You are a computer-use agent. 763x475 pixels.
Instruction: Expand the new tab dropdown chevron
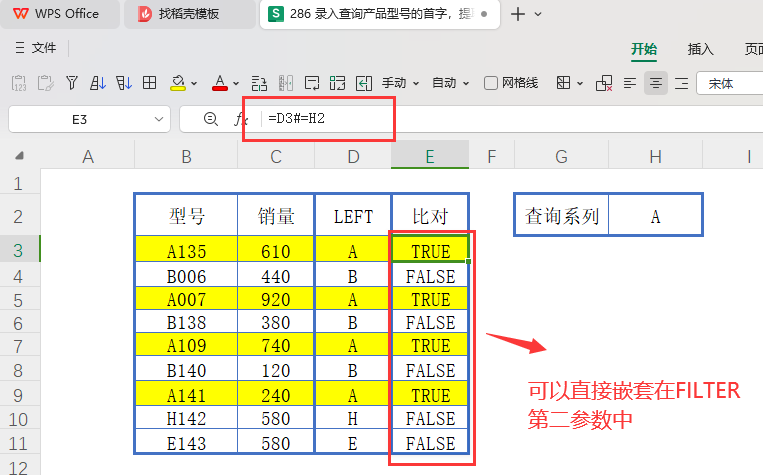pos(538,14)
